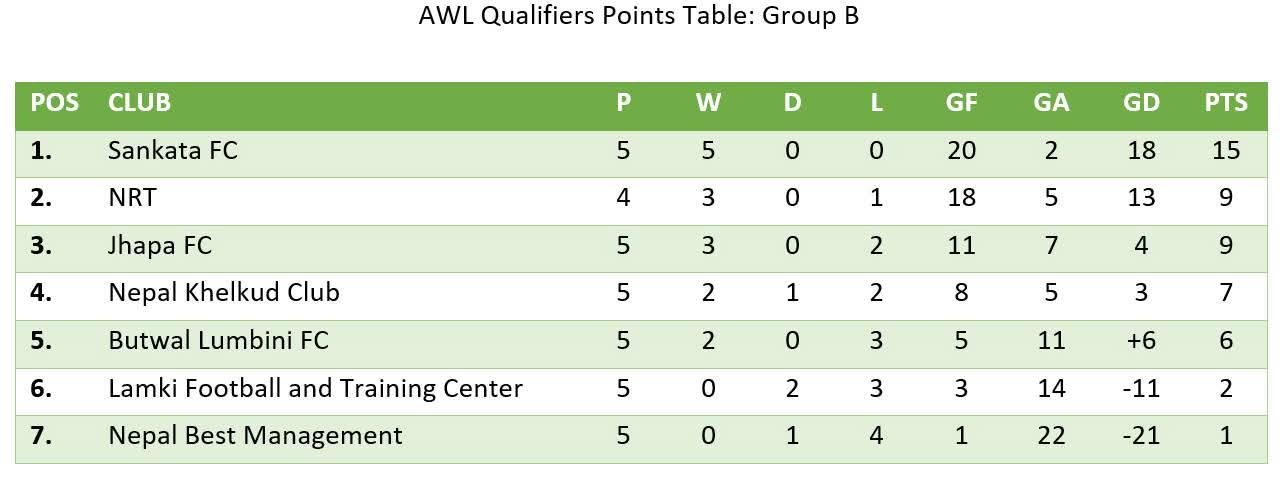Click Nepal Best Management club name
This screenshot has width=1286, height=477.
click(x=255, y=436)
